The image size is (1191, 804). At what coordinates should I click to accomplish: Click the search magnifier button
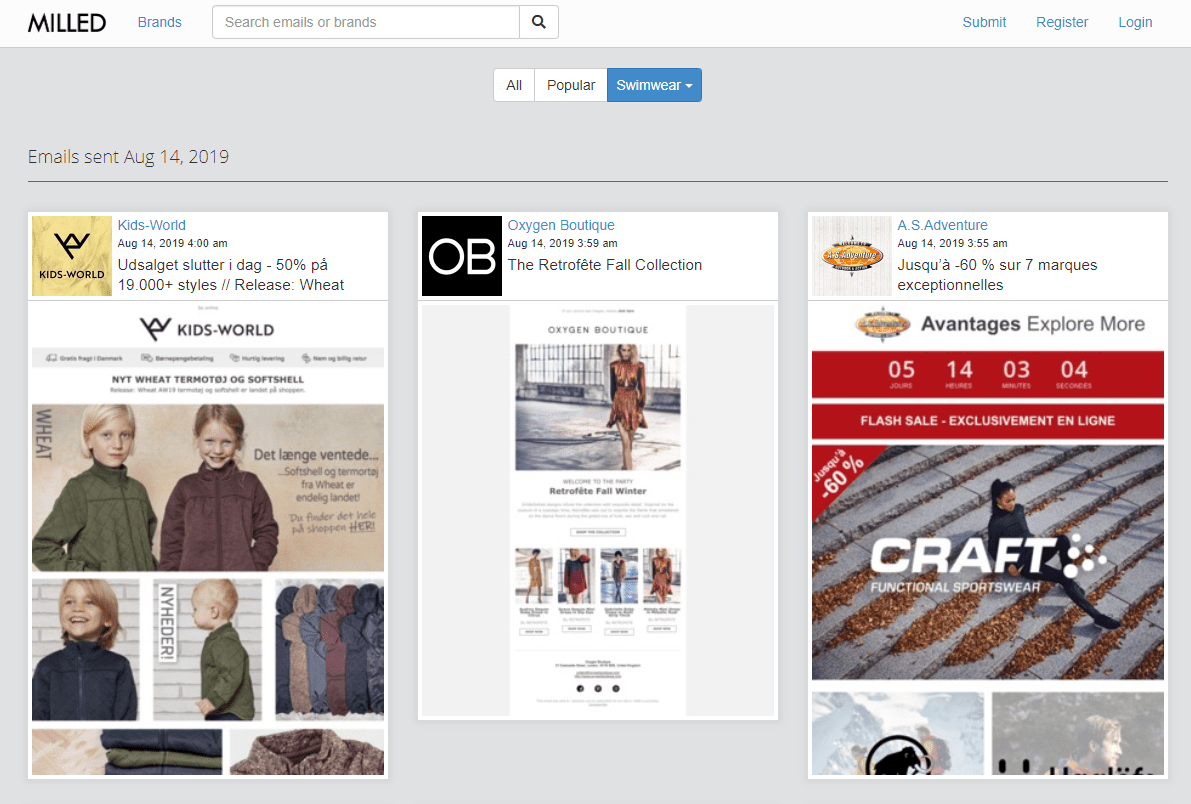pos(539,22)
